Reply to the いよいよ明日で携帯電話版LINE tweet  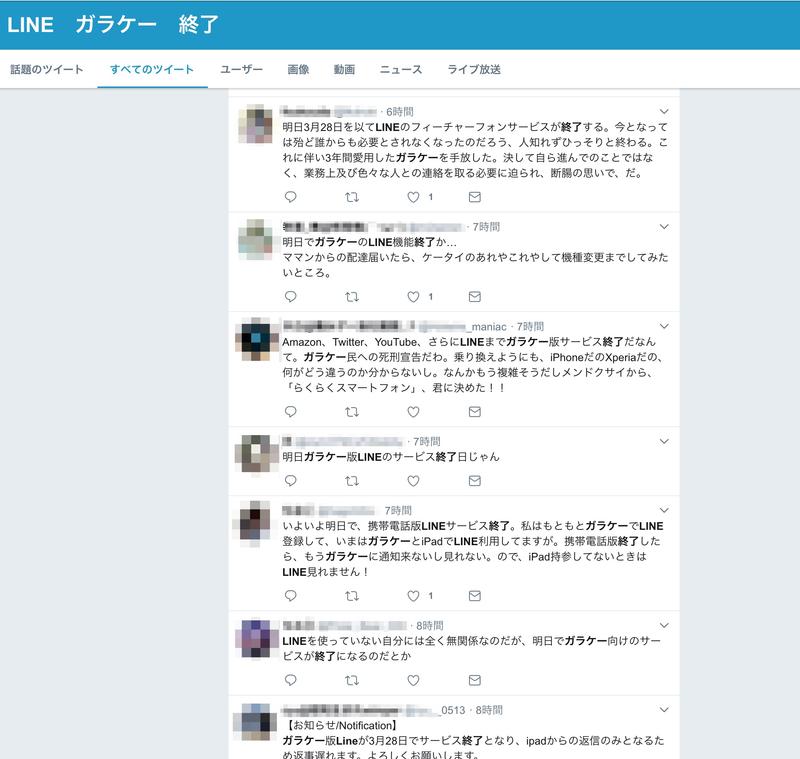(290, 595)
